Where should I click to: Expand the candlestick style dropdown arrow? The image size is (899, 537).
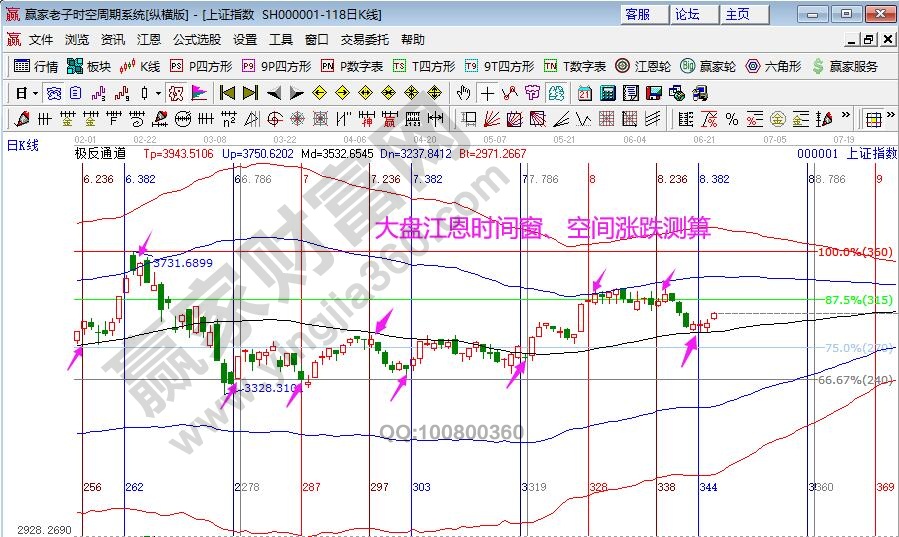pyautogui.click(x=159, y=93)
